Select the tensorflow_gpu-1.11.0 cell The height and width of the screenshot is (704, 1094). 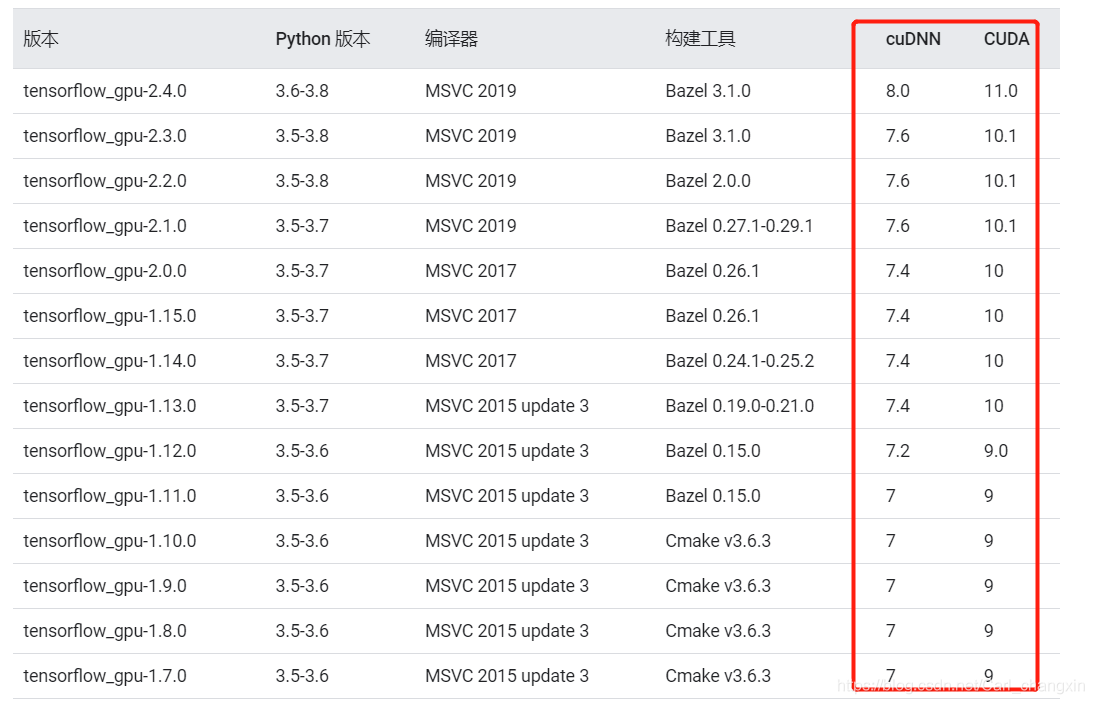pyautogui.click(x=110, y=496)
